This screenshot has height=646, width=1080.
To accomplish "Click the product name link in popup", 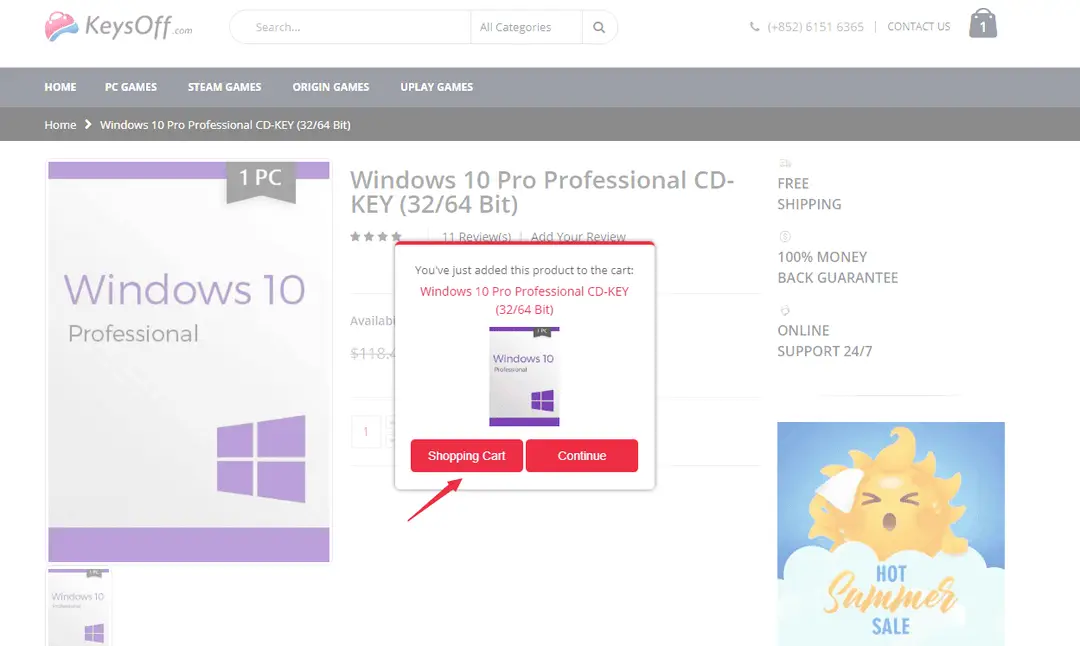I will click(x=524, y=300).
